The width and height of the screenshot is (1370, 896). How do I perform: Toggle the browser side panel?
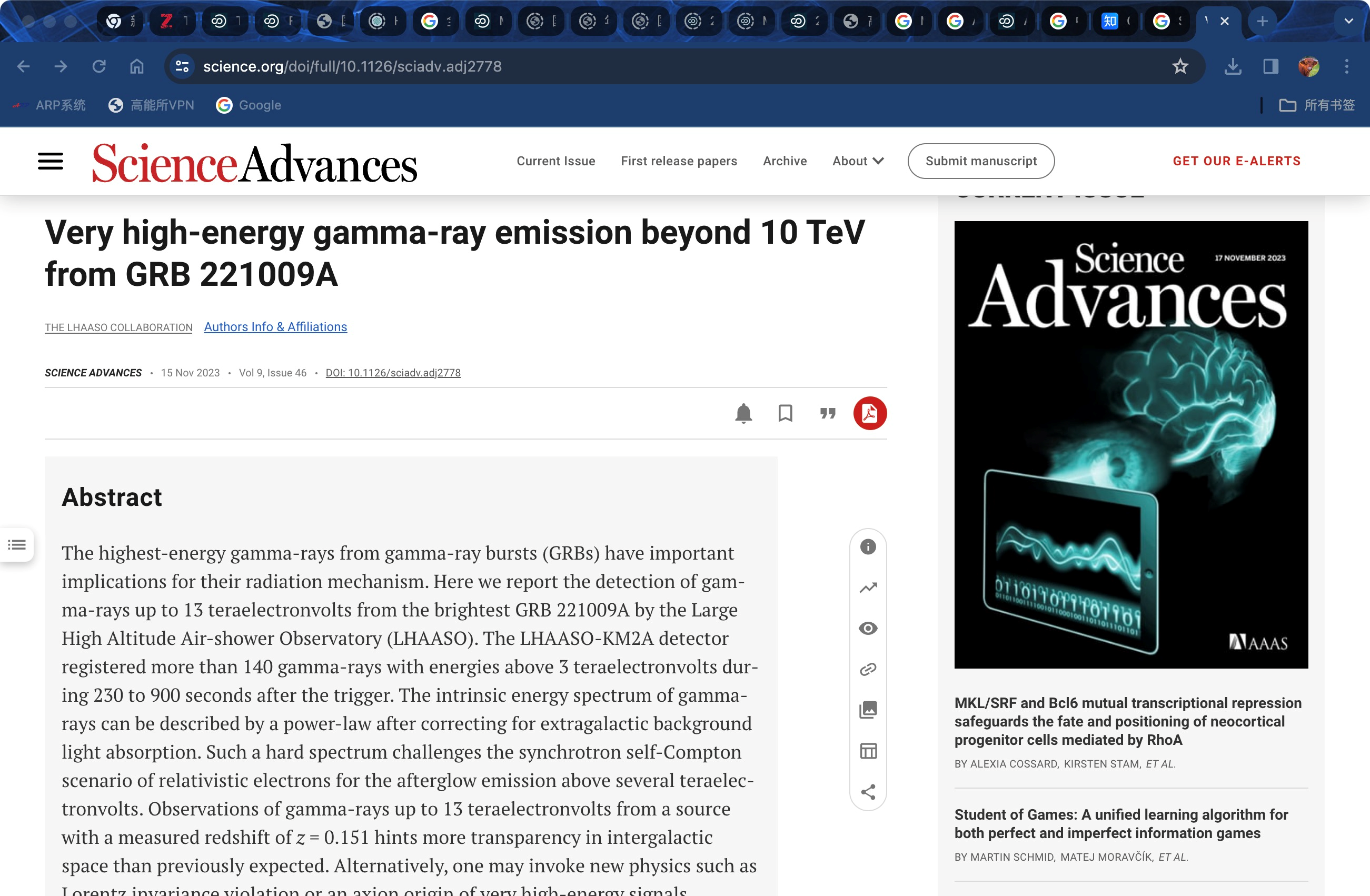point(1270,67)
